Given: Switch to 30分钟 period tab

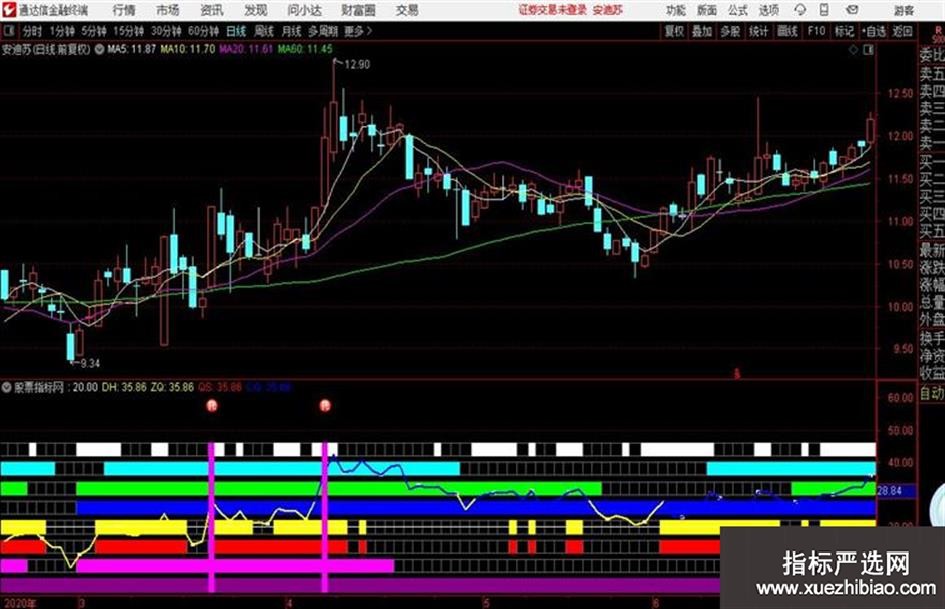Looking at the screenshot, I should tap(166, 31).
